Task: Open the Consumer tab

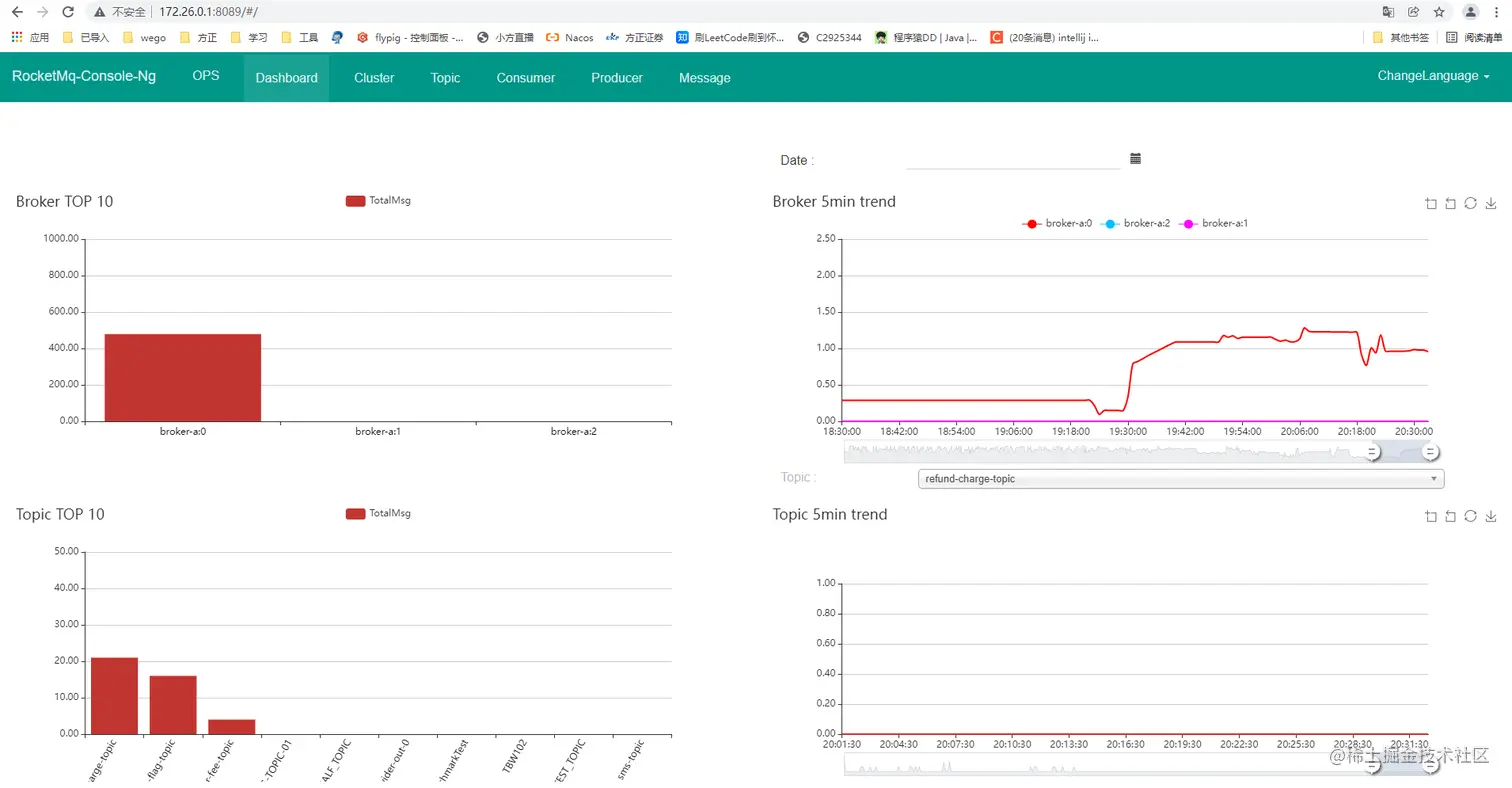Action: tap(526, 78)
